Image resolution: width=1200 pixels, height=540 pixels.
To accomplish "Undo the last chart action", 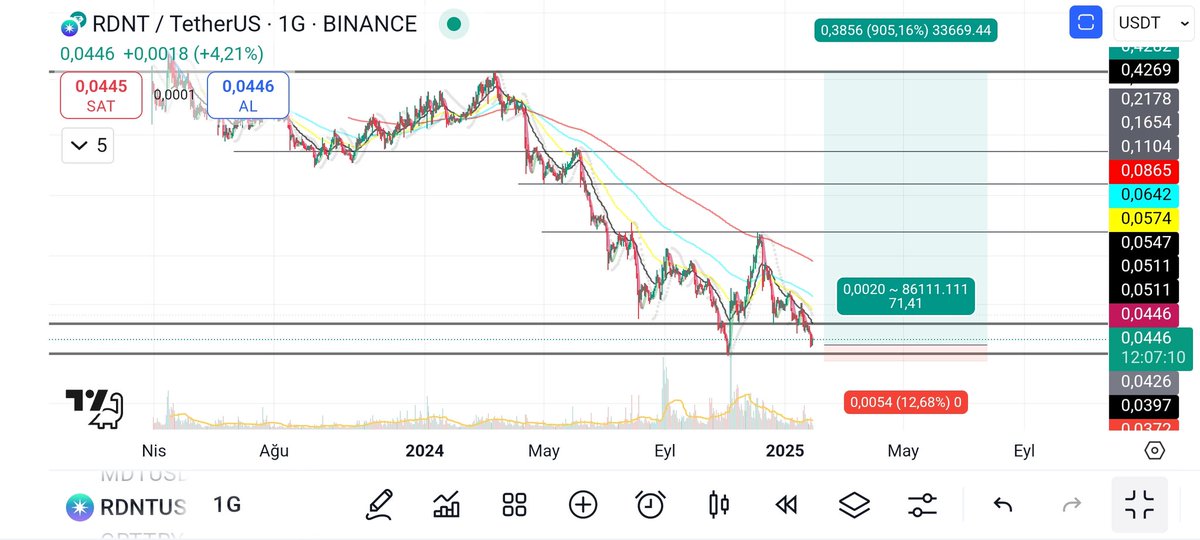I will pyautogui.click(x=1003, y=505).
